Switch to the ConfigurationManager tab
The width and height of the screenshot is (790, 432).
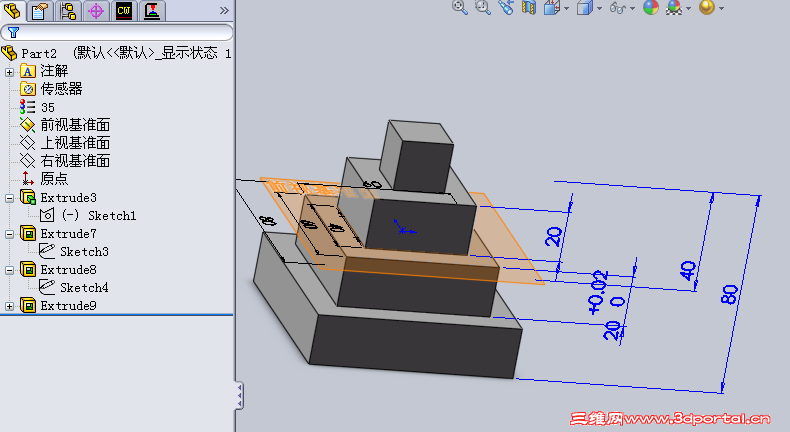point(68,11)
